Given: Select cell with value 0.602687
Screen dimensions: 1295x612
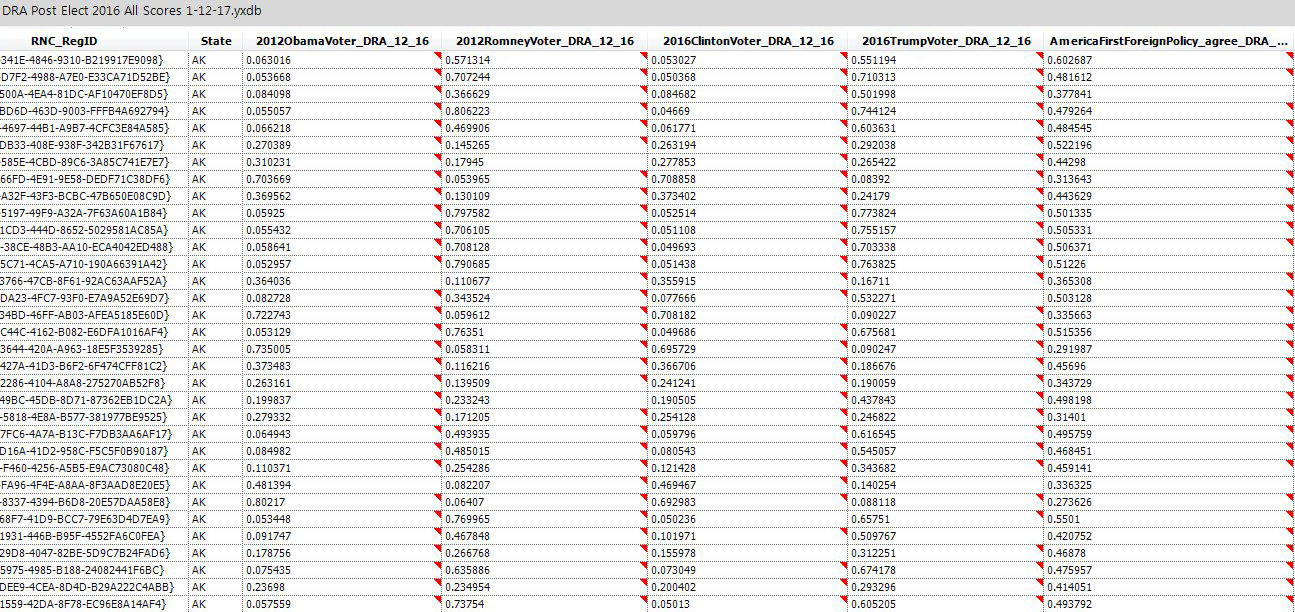Looking at the screenshot, I should [1169, 60].
